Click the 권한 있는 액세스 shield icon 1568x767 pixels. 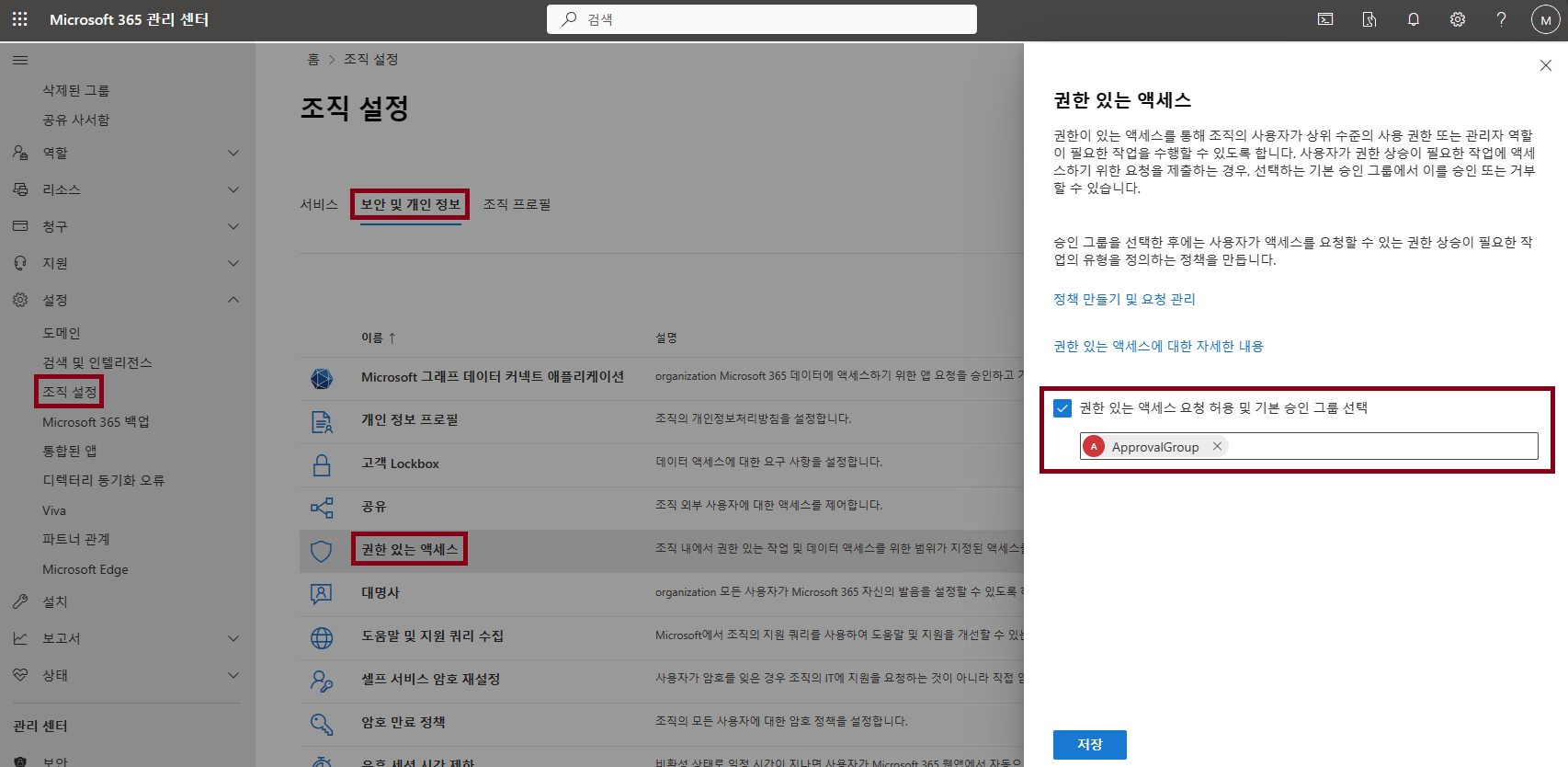(x=321, y=551)
